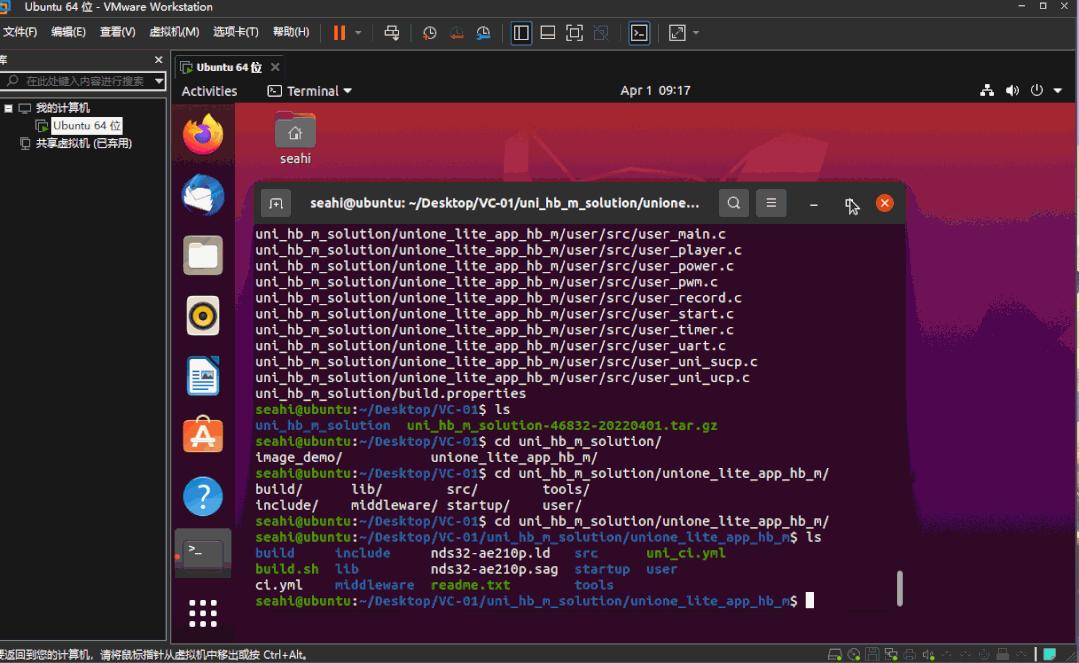1079x663 pixels.
Task: Take a snapshot of the virtual machine
Action: click(x=429, y=32)
